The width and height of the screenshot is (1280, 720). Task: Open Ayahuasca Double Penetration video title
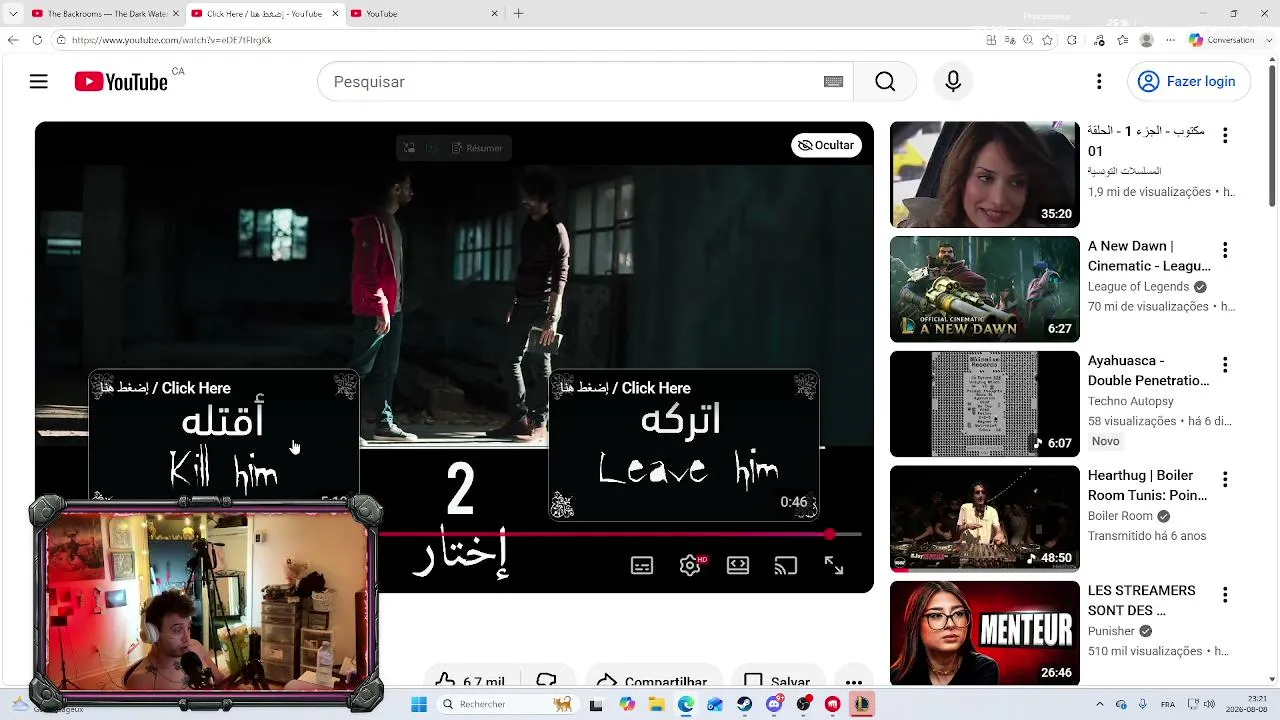[1149, 370]
